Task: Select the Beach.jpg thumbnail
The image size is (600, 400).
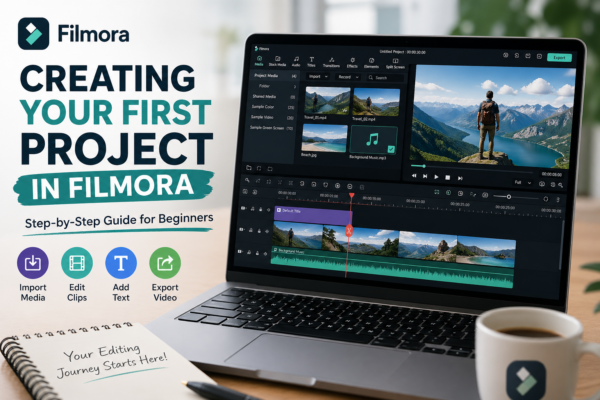Action: [324, 138]
